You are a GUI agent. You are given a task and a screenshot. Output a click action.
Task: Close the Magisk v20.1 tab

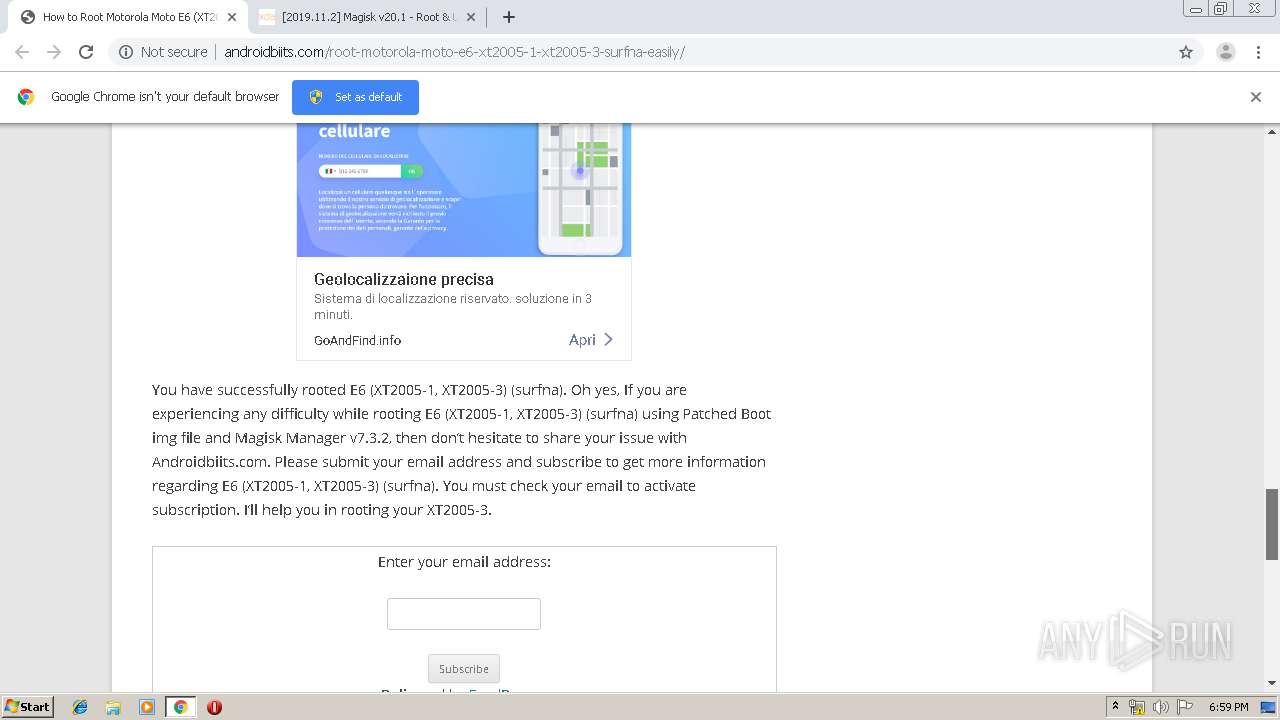tap(471, 17)
